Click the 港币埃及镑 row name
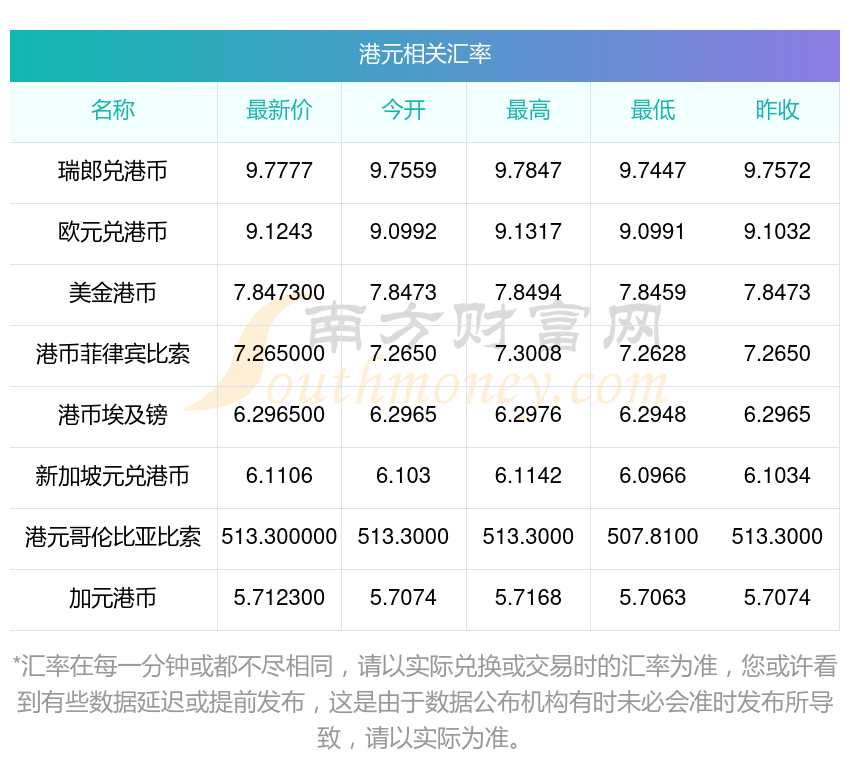Screen dimensions: 850x769 pyautogui.click(x=113, y=415)
